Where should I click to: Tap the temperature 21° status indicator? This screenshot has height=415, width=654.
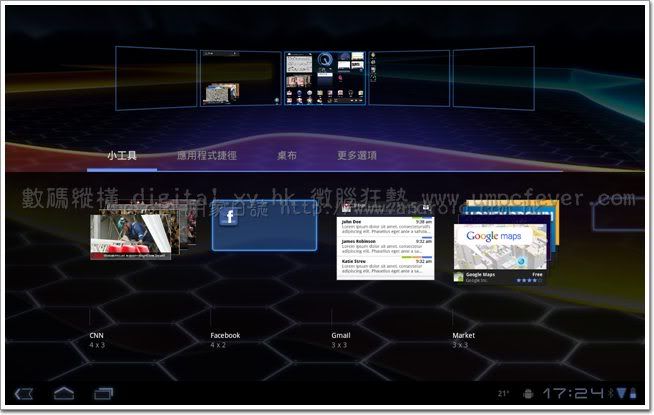[x=503, y=393]
